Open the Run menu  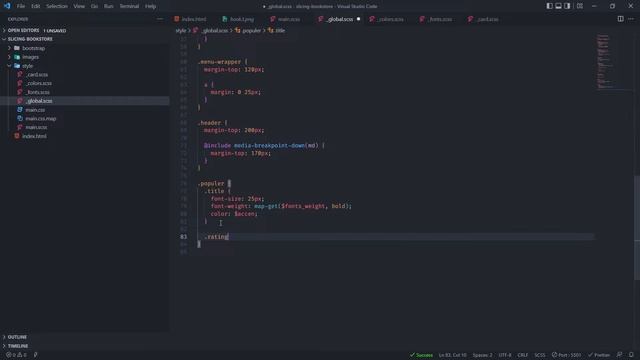click(109, 6)
